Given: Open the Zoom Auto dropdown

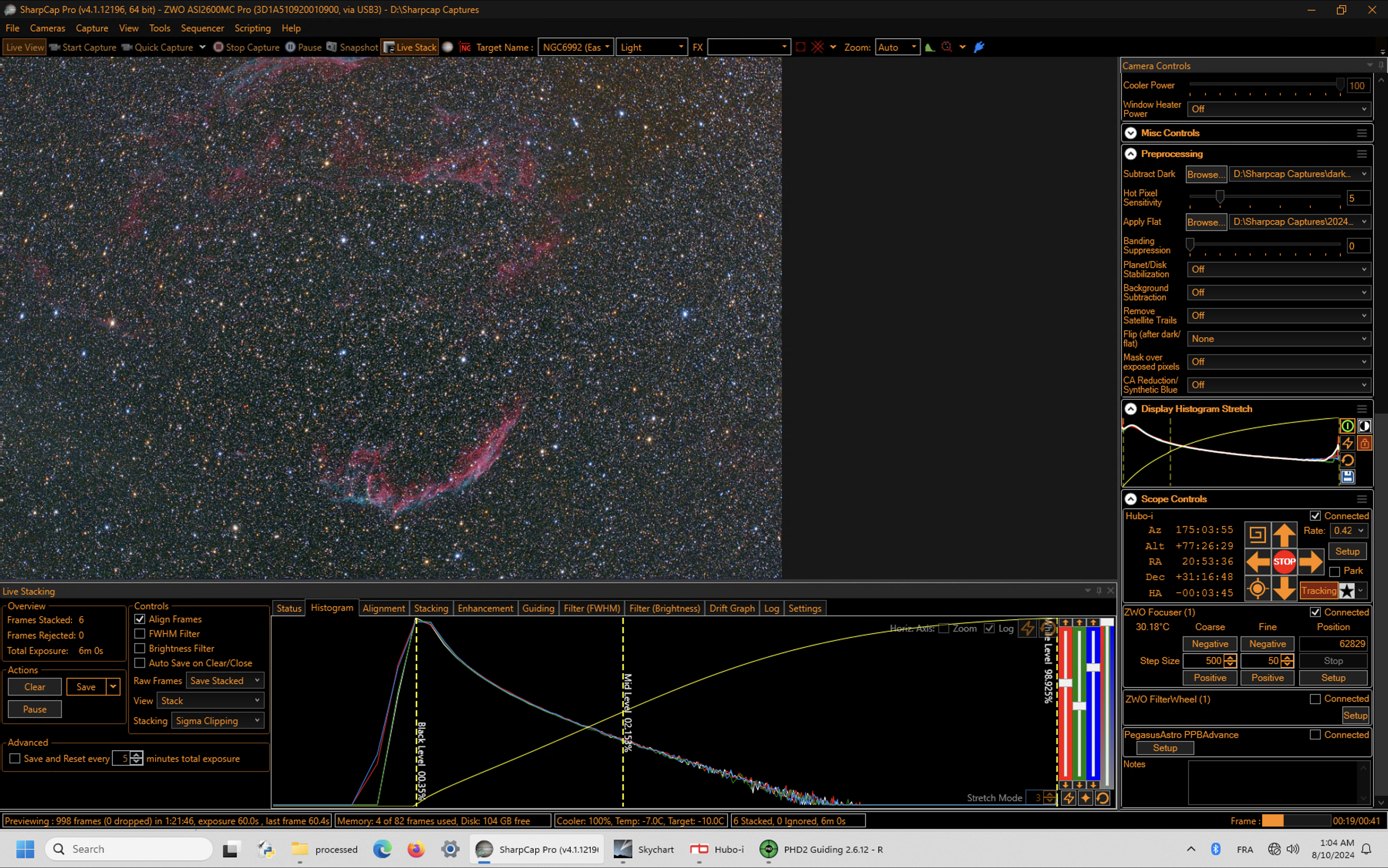Looking at the screenshot, I should point(897,47).
